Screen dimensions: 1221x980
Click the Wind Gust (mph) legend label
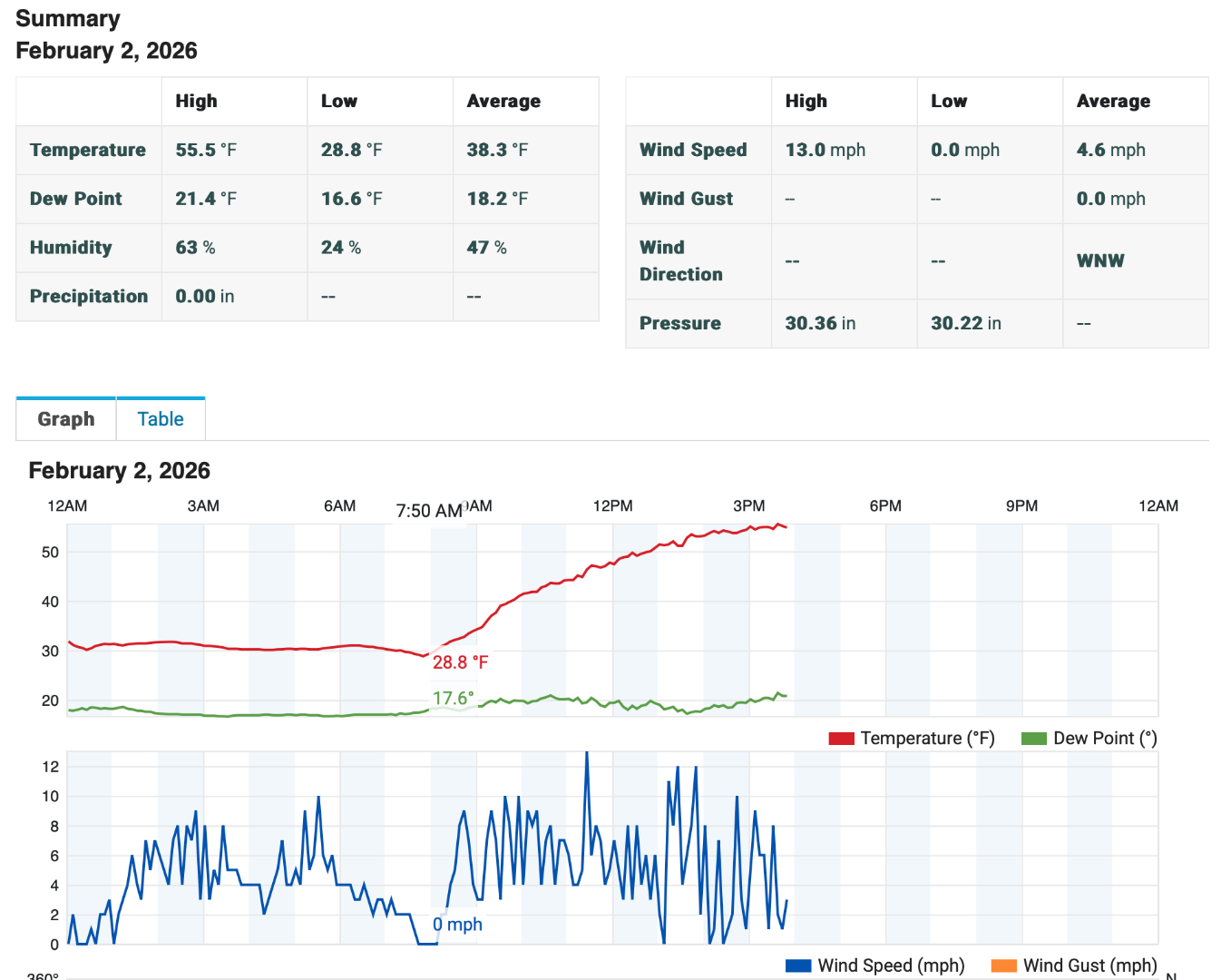[x=1089, y=965]
